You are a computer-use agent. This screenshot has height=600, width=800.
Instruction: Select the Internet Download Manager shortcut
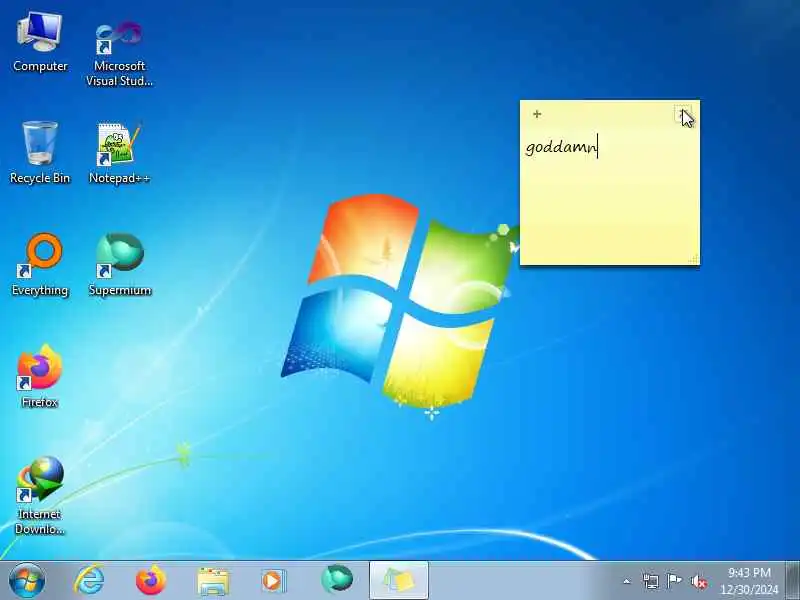(40, 495)
